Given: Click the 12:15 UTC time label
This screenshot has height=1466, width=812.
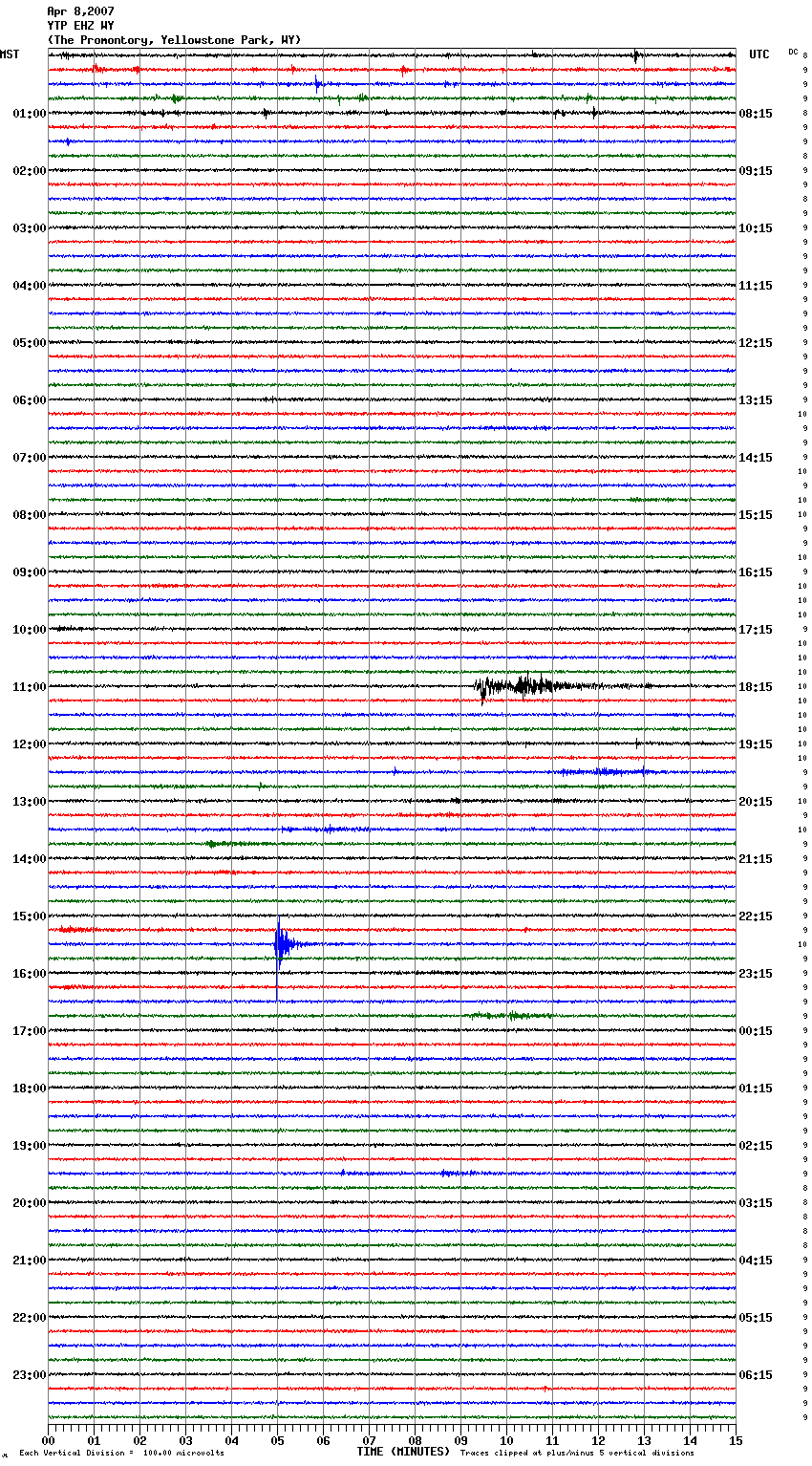Looking at the screenshot, I should pyautogui.click(x=756, y=343).
